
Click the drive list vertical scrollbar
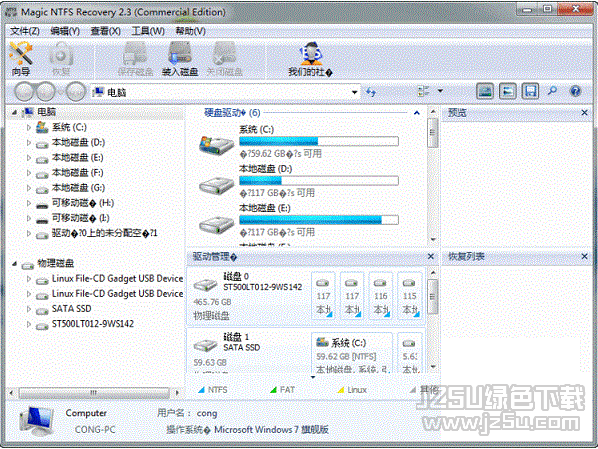pyautogui.click(x=432, y=132)
